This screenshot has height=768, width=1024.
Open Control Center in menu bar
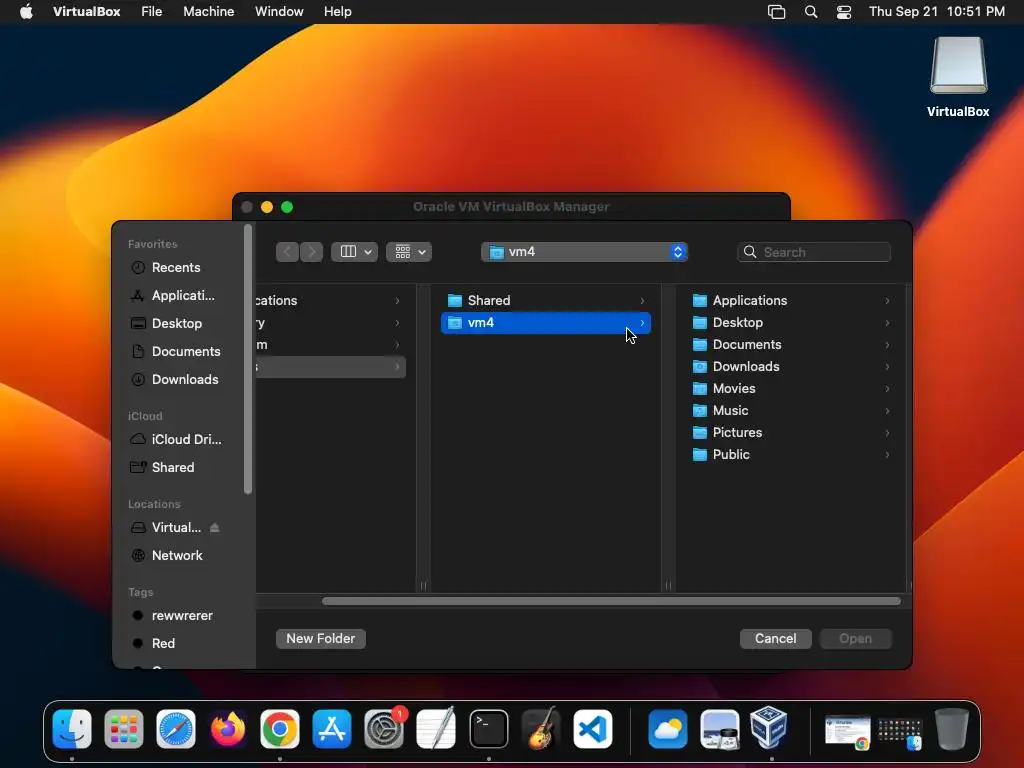click(x=844, y=12)
